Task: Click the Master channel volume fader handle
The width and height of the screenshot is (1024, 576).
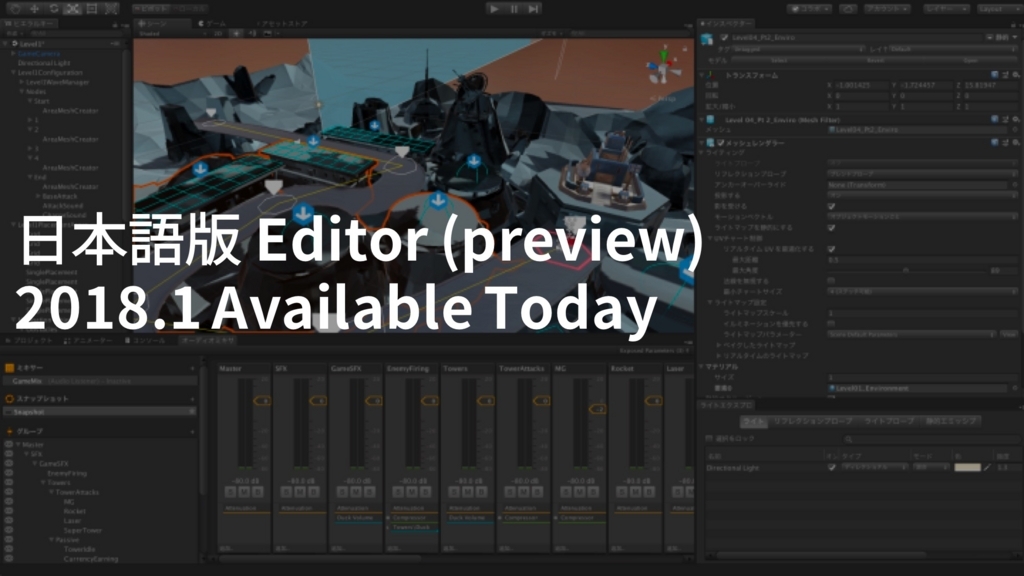Action: (263, 400)
